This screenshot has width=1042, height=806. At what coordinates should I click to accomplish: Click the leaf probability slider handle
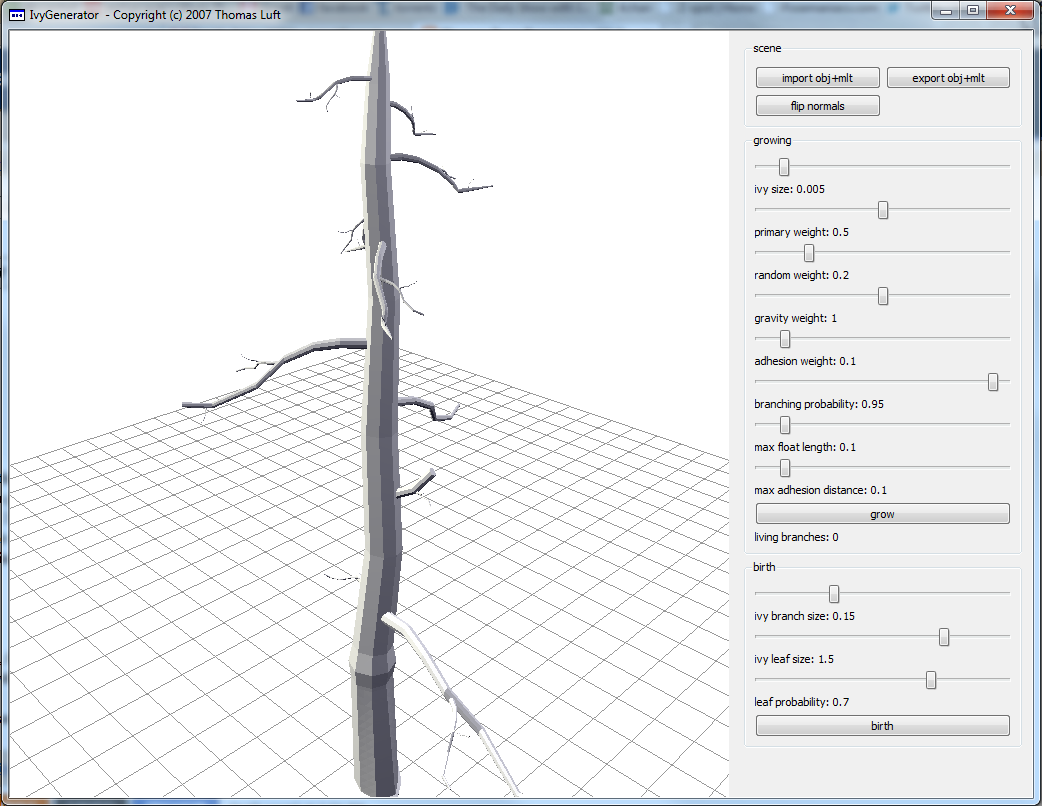931,680
